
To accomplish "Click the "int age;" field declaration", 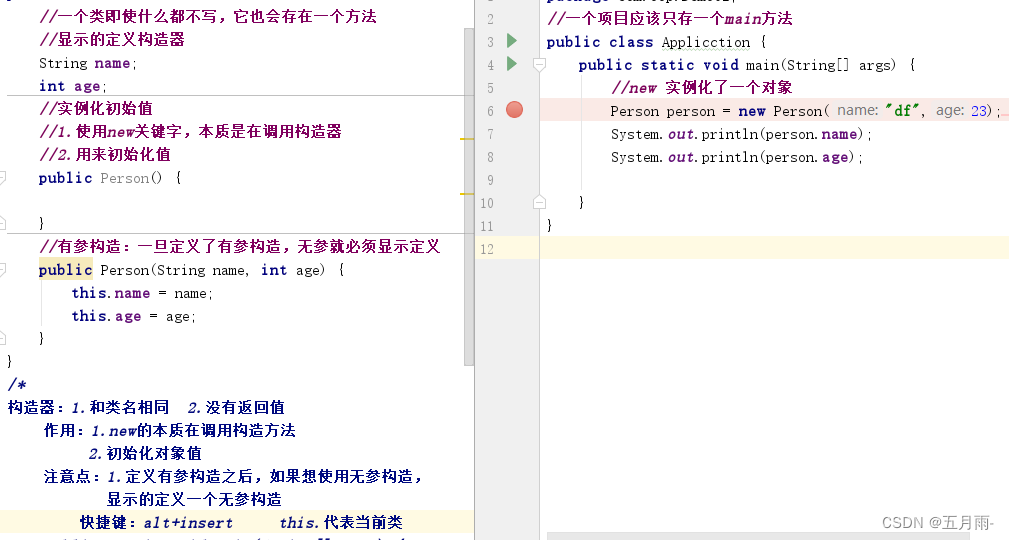I will coord(73,86).
